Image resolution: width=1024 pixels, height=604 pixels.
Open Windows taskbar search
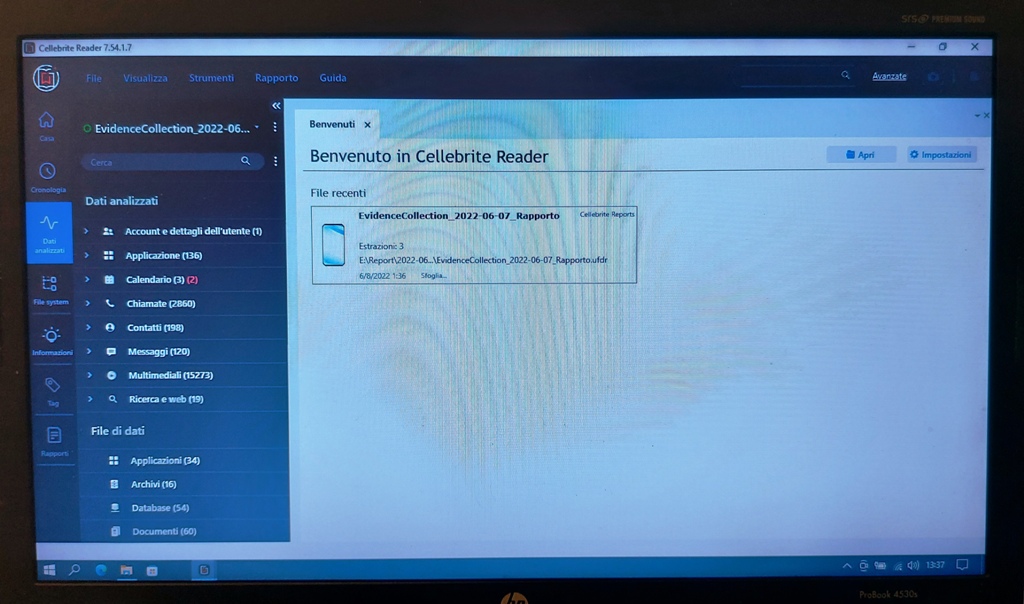[74, 570]
